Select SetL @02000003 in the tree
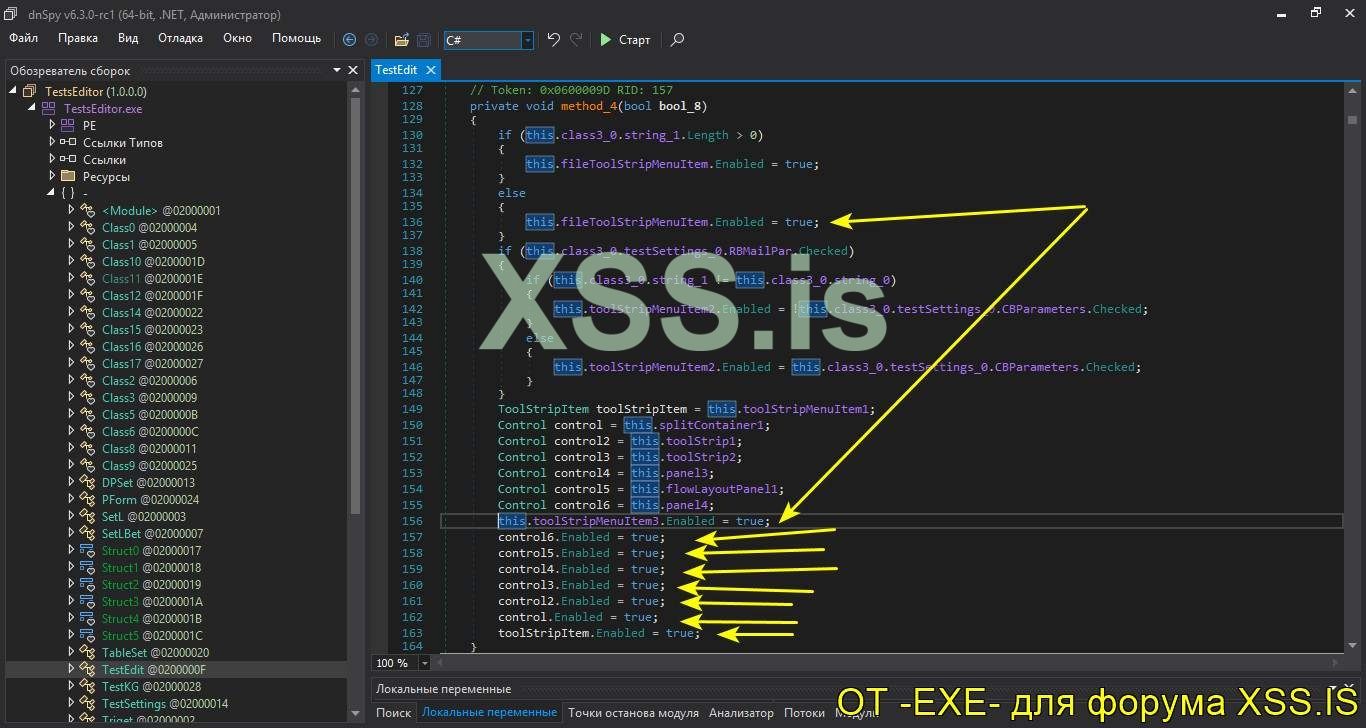The width and height of the screenshot is (1366, 728). (144, 517)
